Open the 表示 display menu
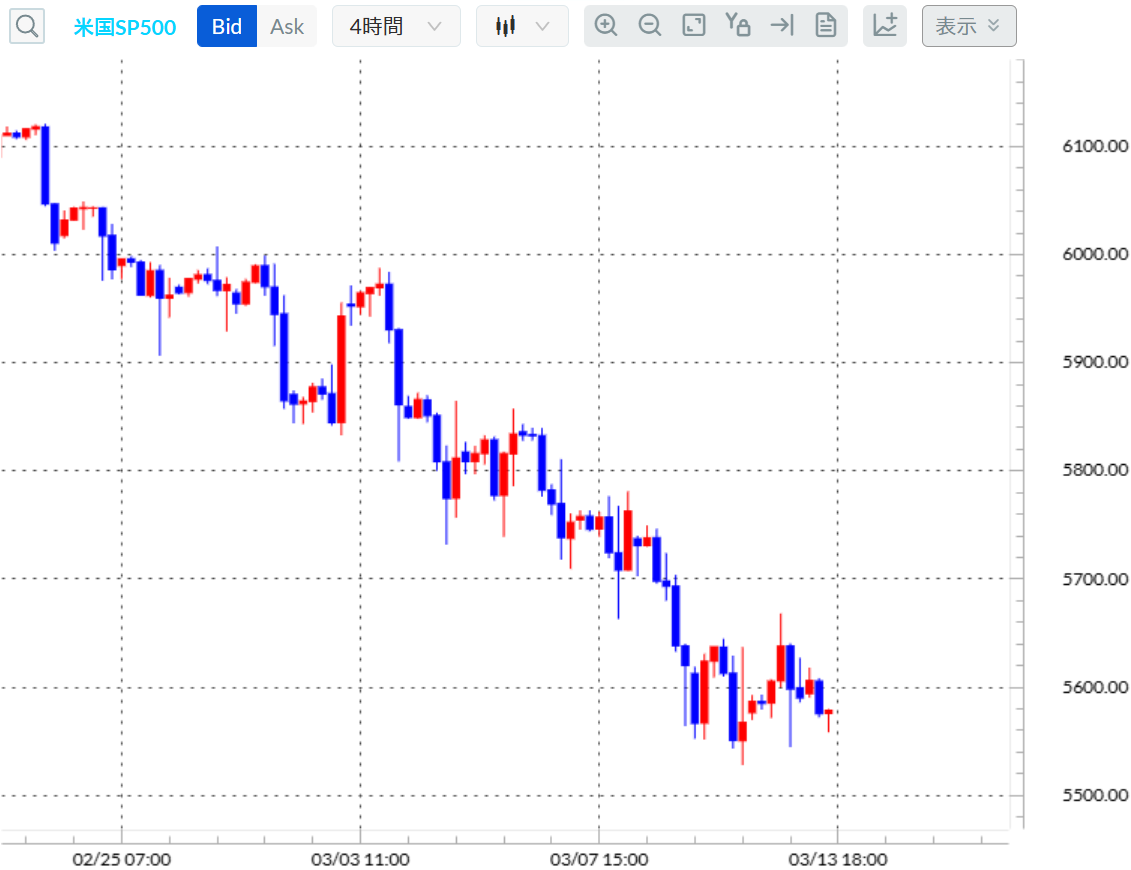The height and width of the screenshot is (870, 1131). click(969, 27)
